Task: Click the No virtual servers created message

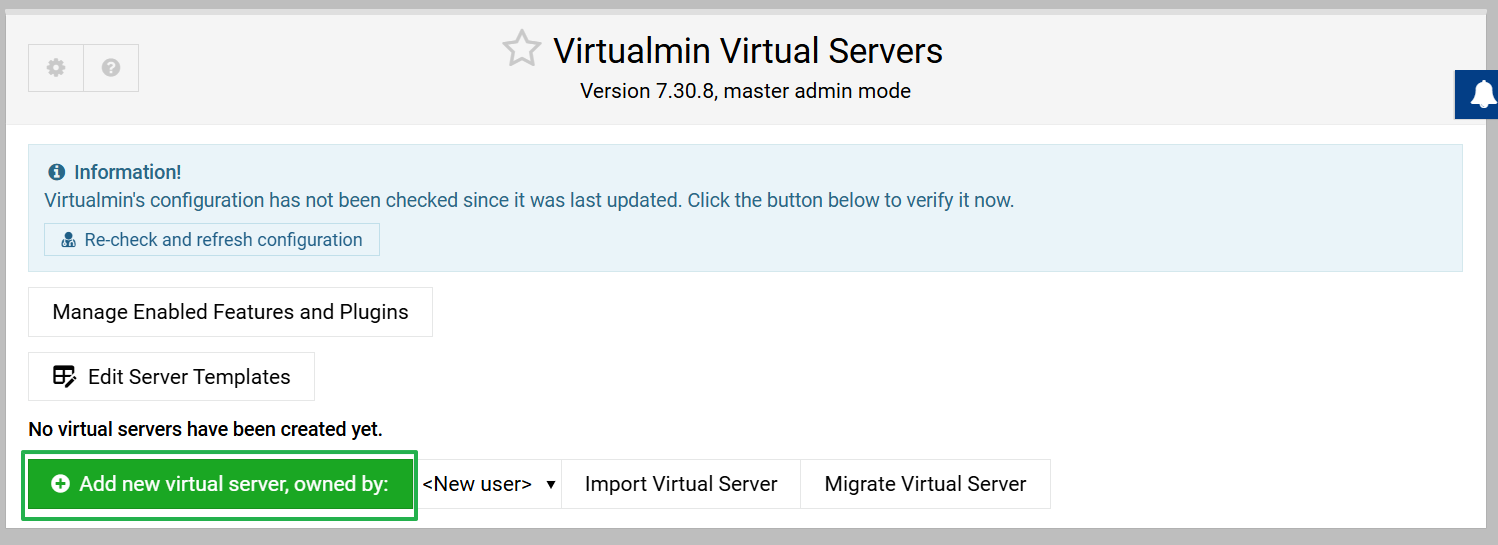Action: click(x=205, y=430)
